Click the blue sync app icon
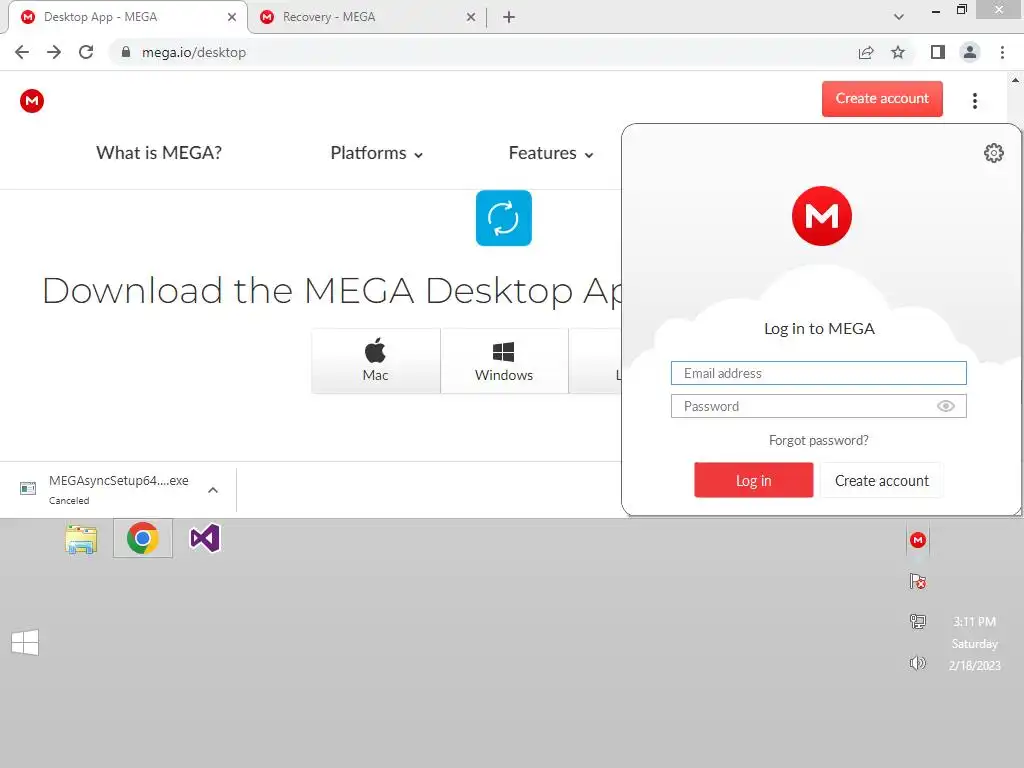The image size is (1024, 768). tap(504, 218)
